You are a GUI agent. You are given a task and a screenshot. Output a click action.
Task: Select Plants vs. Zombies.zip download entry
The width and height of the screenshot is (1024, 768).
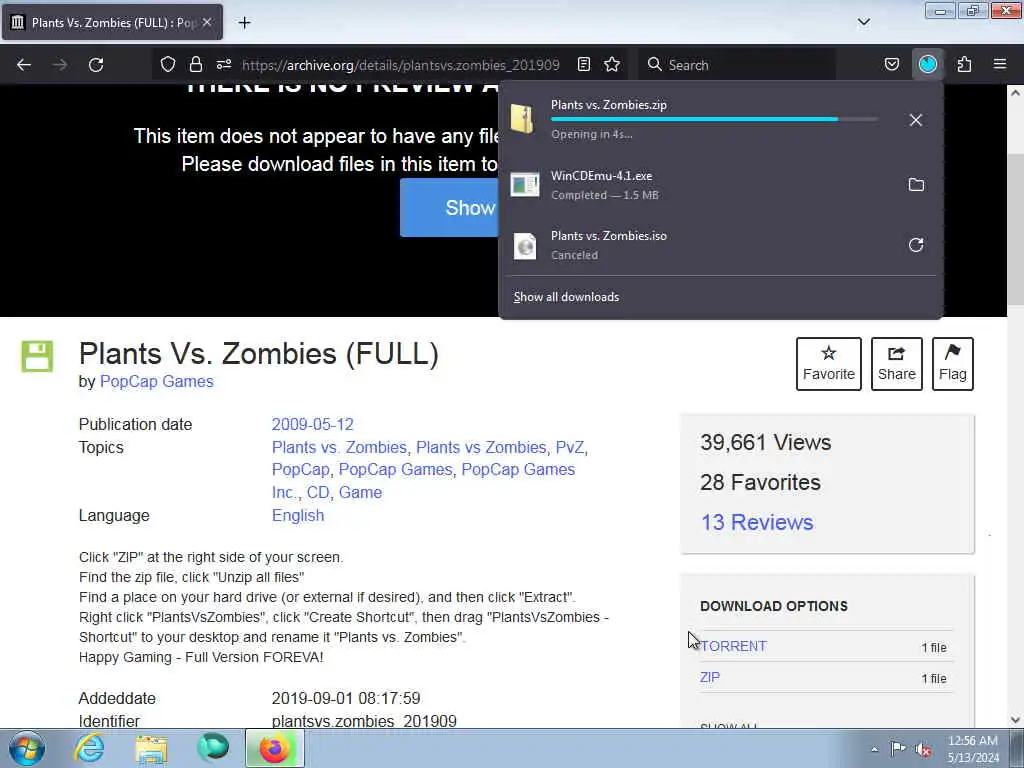click(721, 119)
